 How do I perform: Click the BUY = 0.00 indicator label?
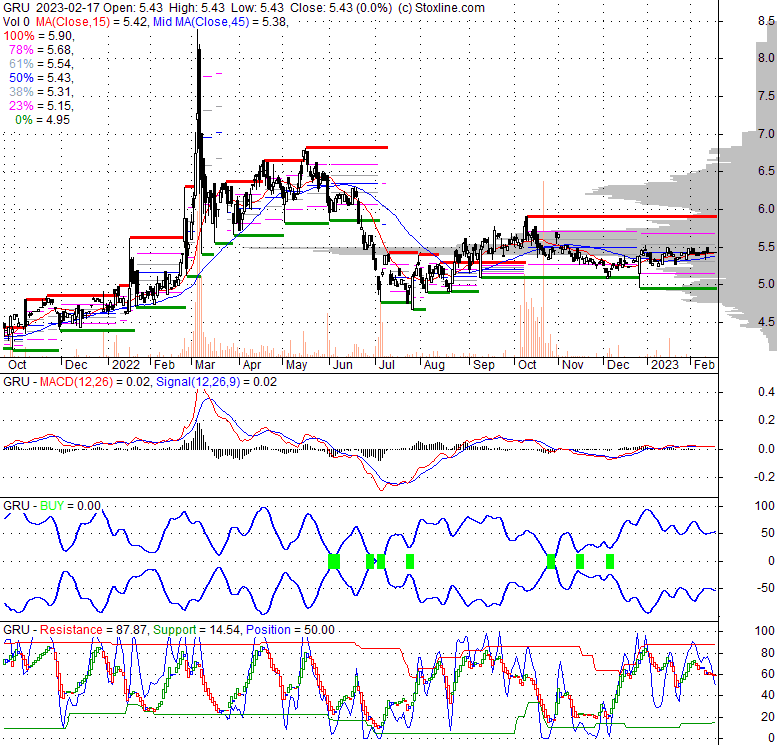pyautogui.click(x=70, y=505)
